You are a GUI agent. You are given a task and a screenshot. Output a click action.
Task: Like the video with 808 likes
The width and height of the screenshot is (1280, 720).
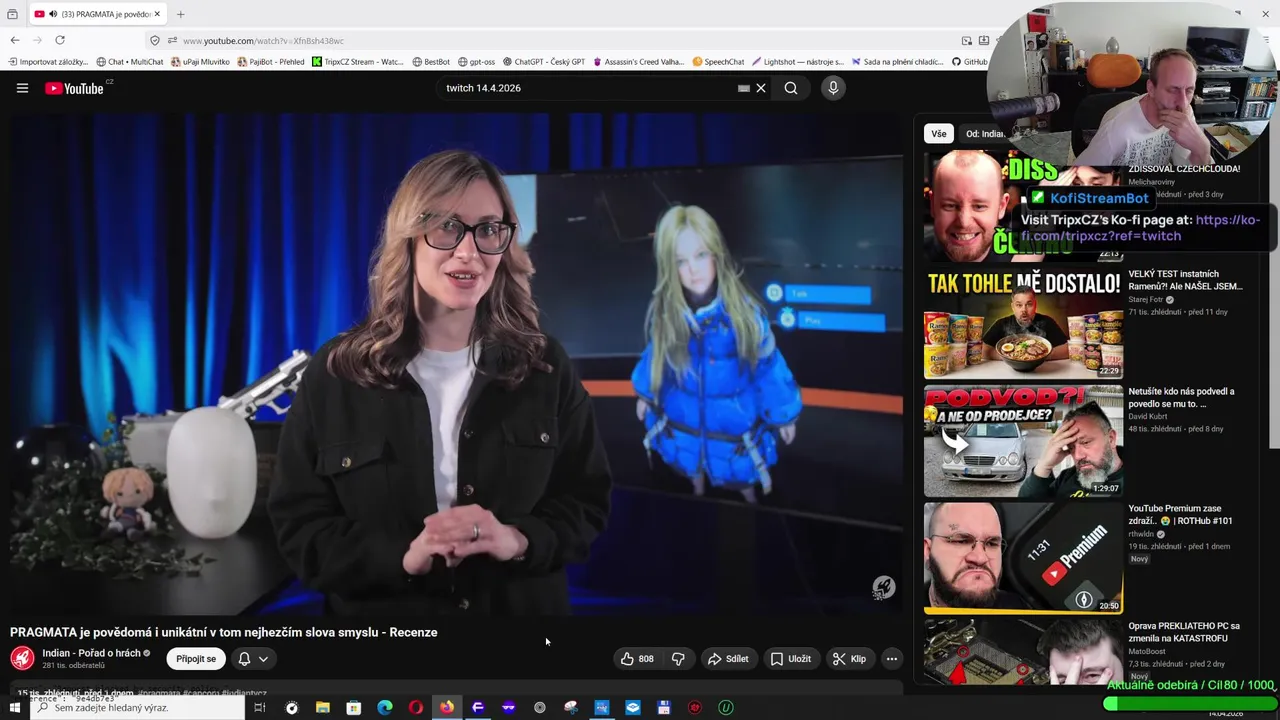pos(637,659)
